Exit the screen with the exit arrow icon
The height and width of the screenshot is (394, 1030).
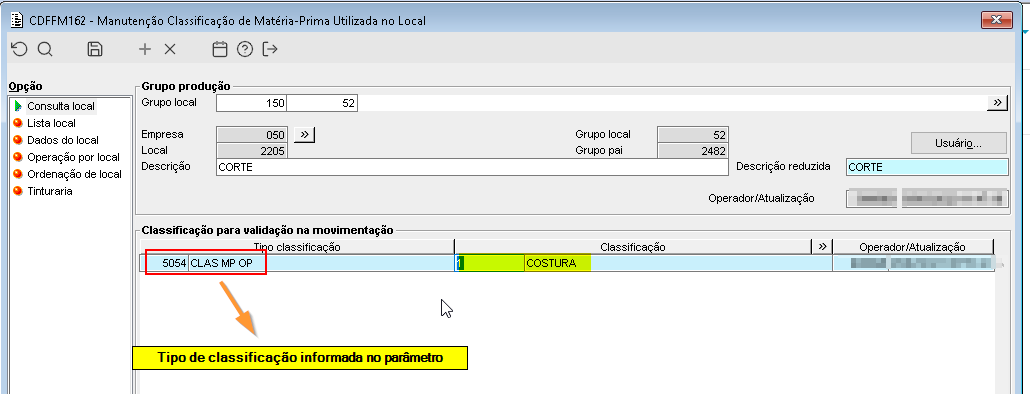pos(270,49)
